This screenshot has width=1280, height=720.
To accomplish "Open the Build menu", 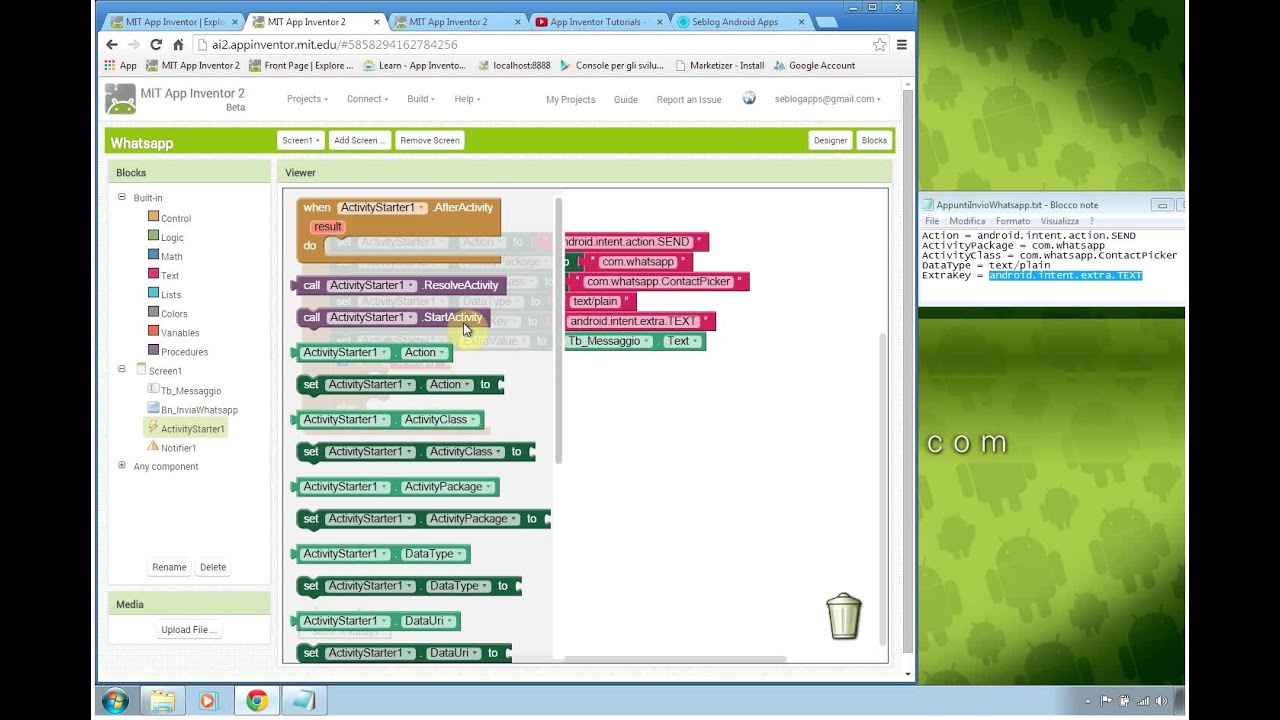I will coord(421,99).
